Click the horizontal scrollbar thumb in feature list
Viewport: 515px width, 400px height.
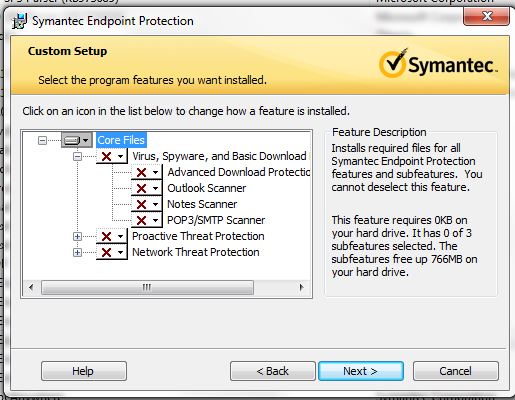point(147,287)
